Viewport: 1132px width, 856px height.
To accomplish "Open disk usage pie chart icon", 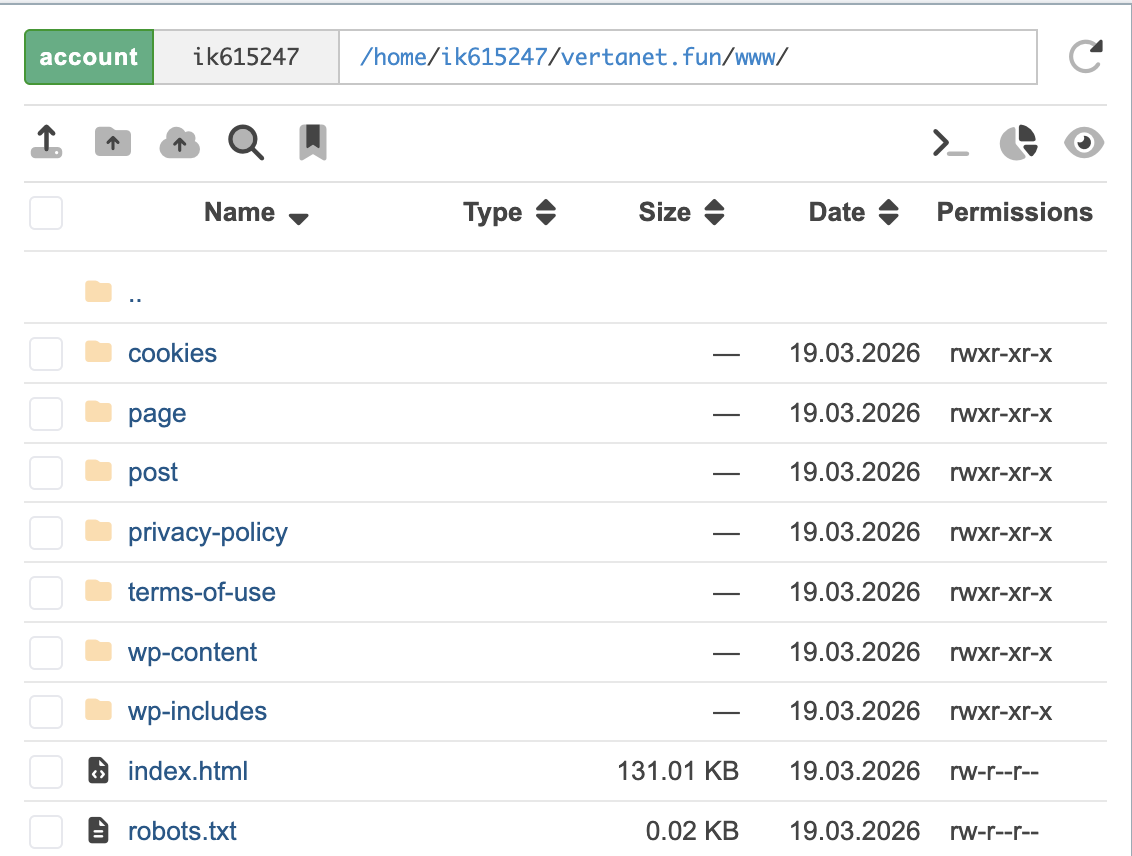I will (1018, 143).
